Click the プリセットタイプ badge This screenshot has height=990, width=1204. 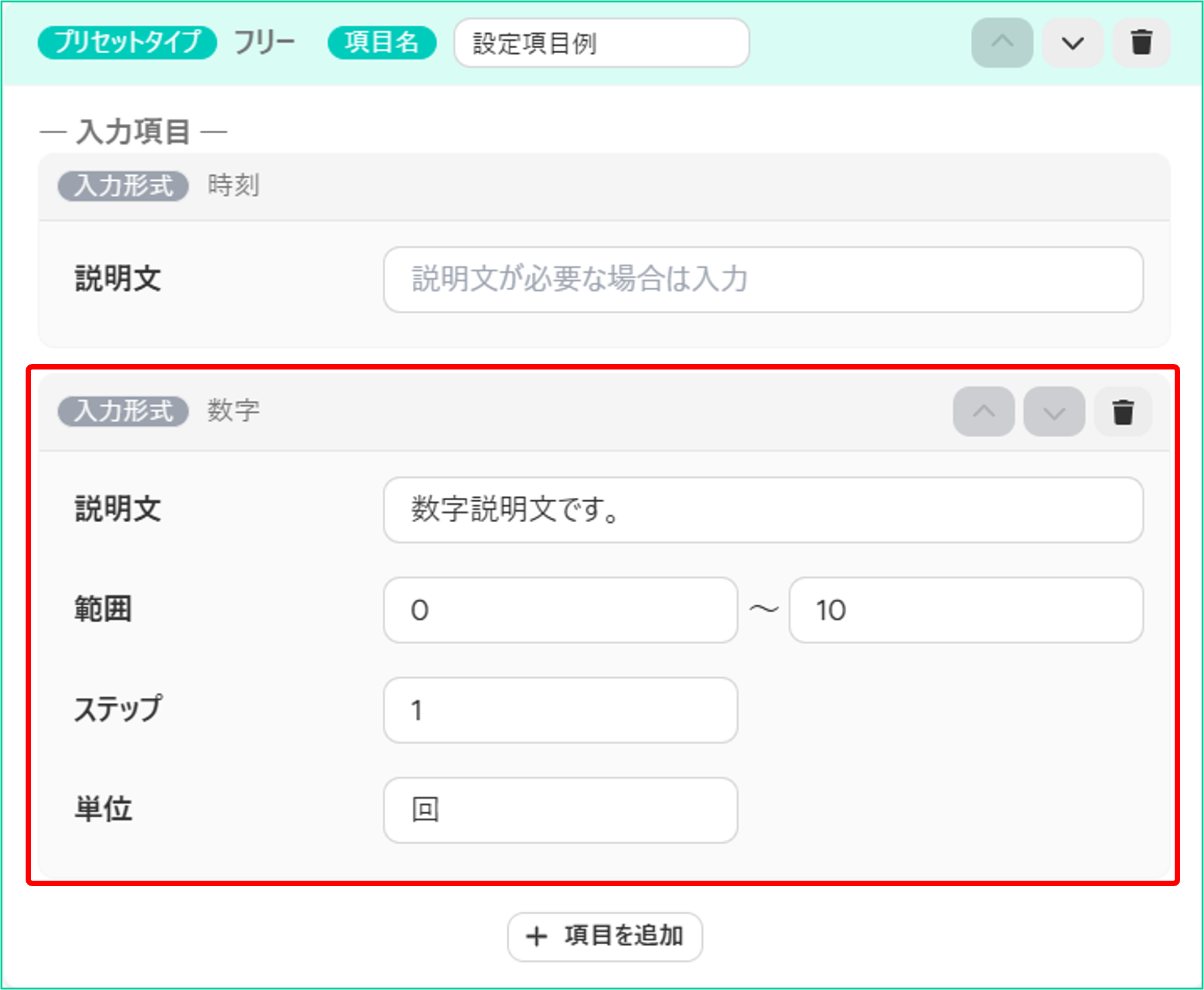click(x=127, y=43)
